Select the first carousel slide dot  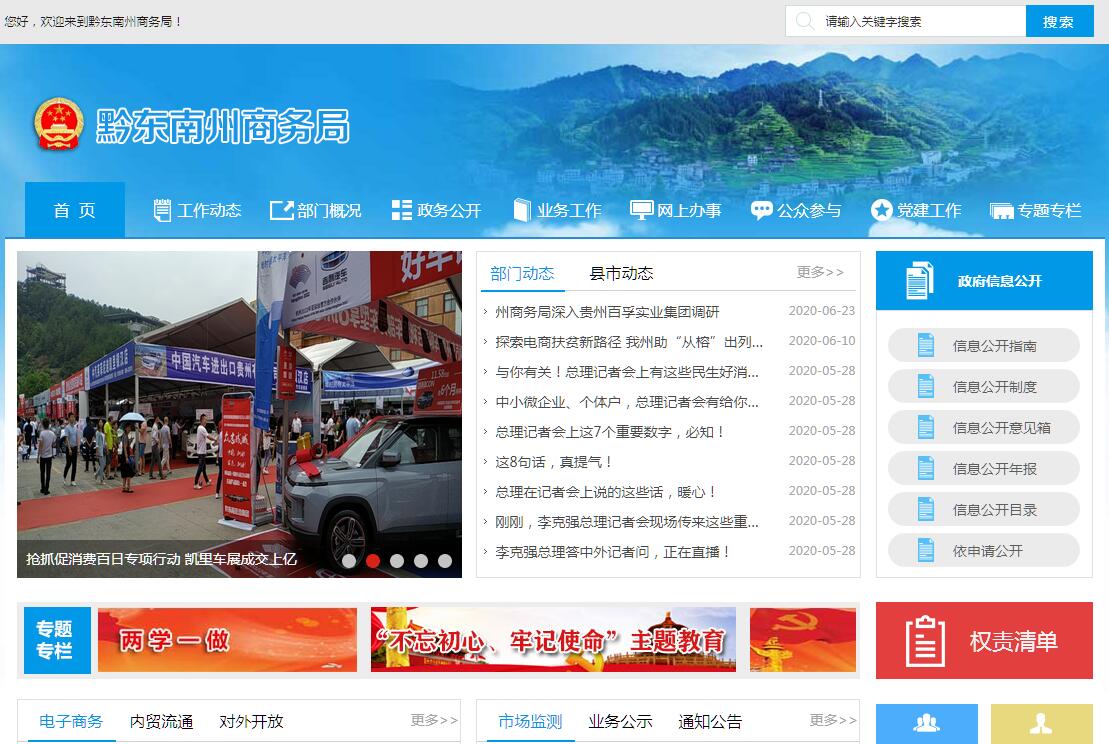coord(349,561)
